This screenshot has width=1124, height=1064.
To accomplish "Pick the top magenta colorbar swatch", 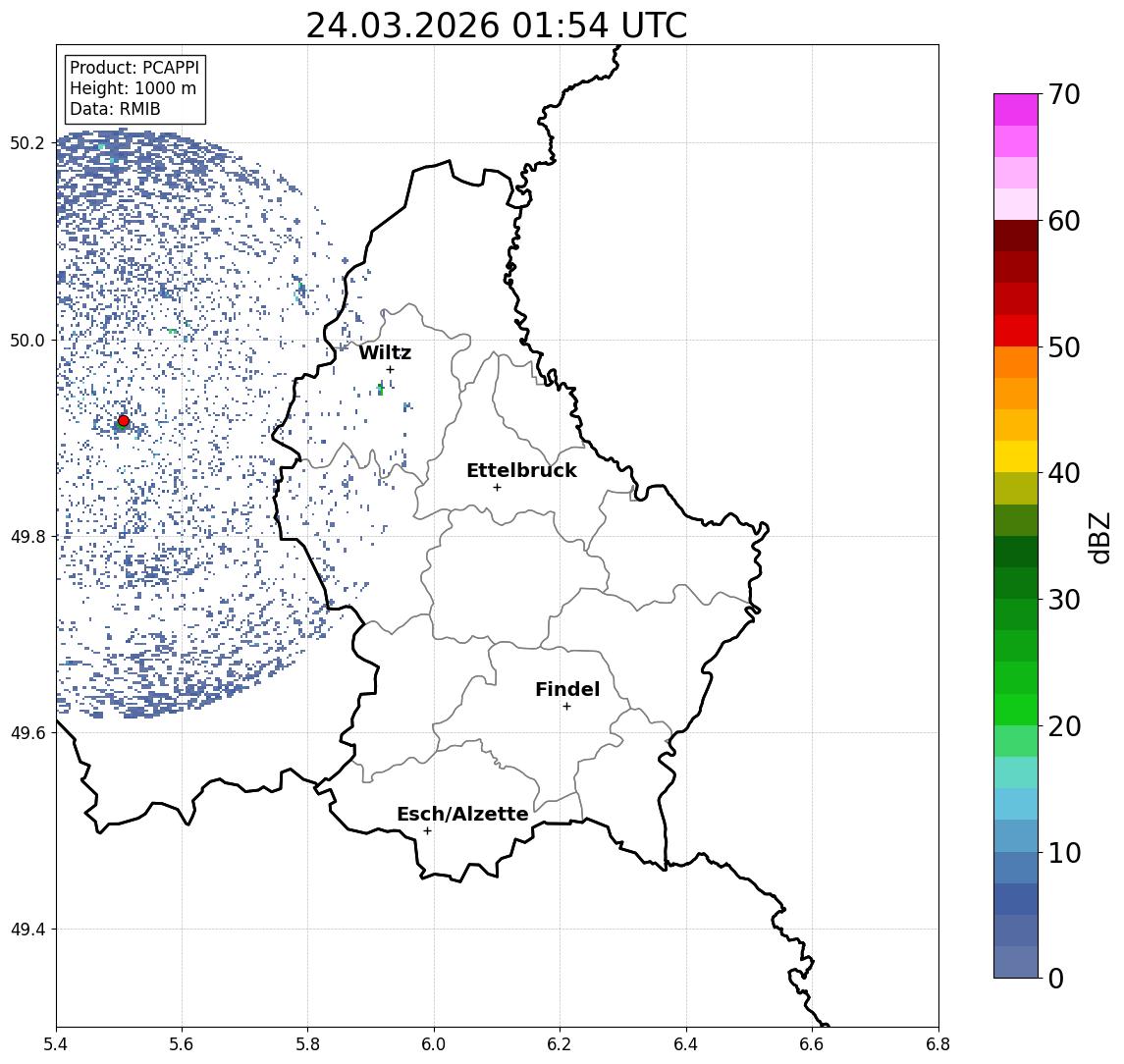I will tap(1016, 110).
